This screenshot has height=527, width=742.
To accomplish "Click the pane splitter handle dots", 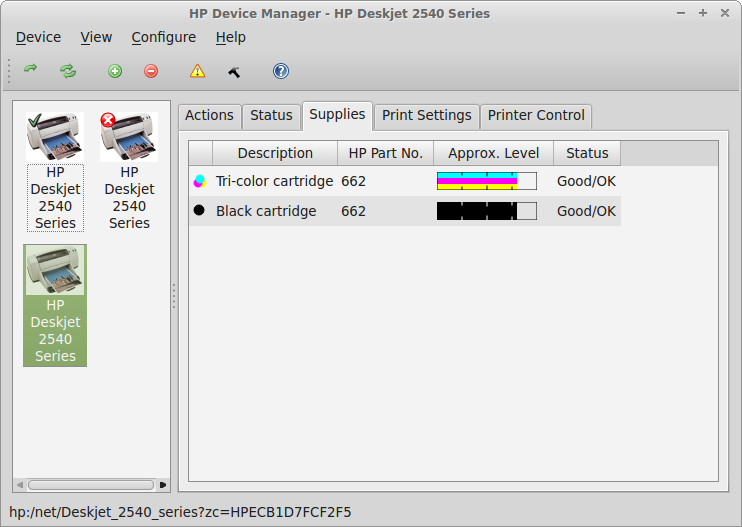I will (x=174, y=296).
